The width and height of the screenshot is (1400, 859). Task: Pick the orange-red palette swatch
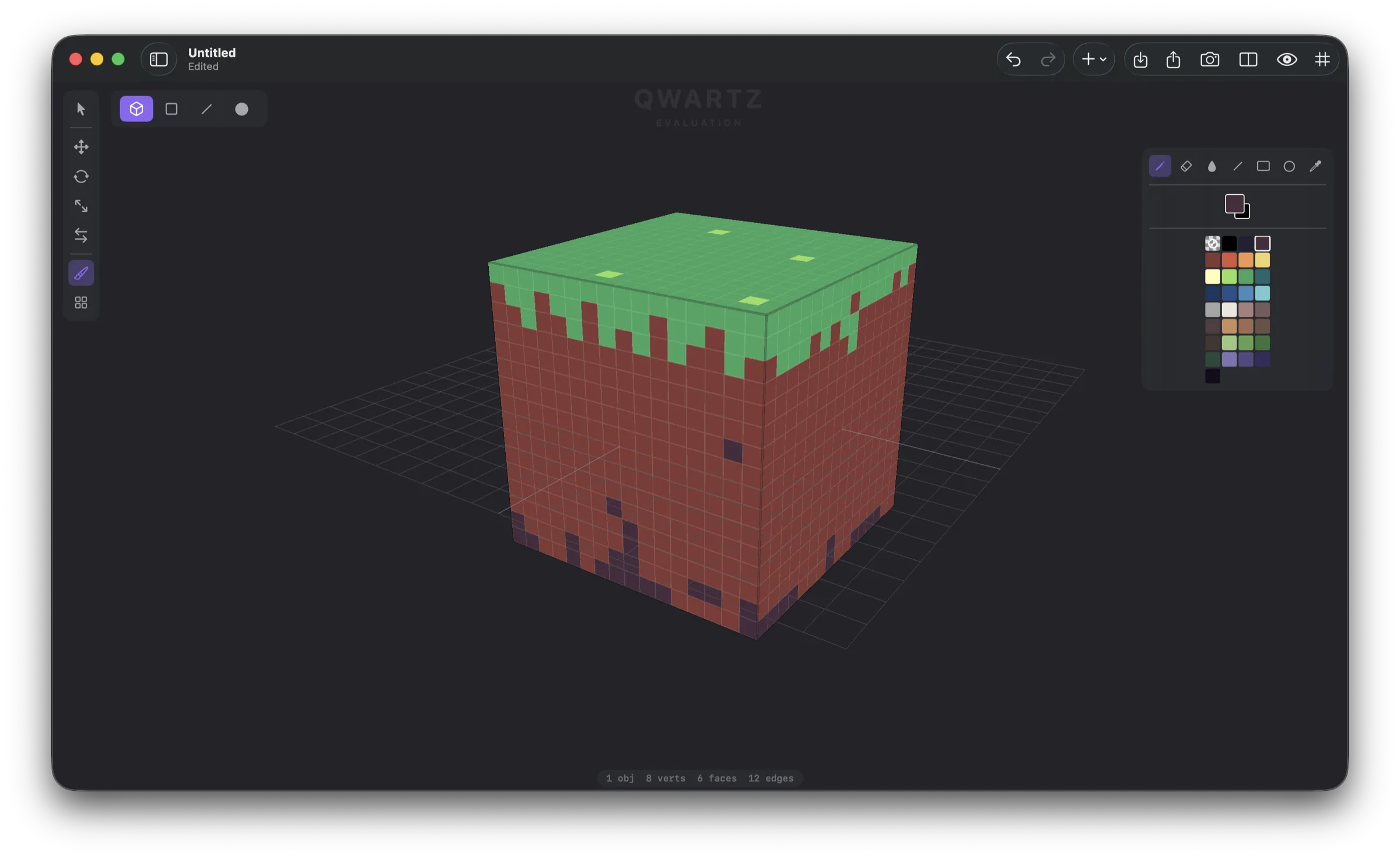click(x=1229, y=260)
